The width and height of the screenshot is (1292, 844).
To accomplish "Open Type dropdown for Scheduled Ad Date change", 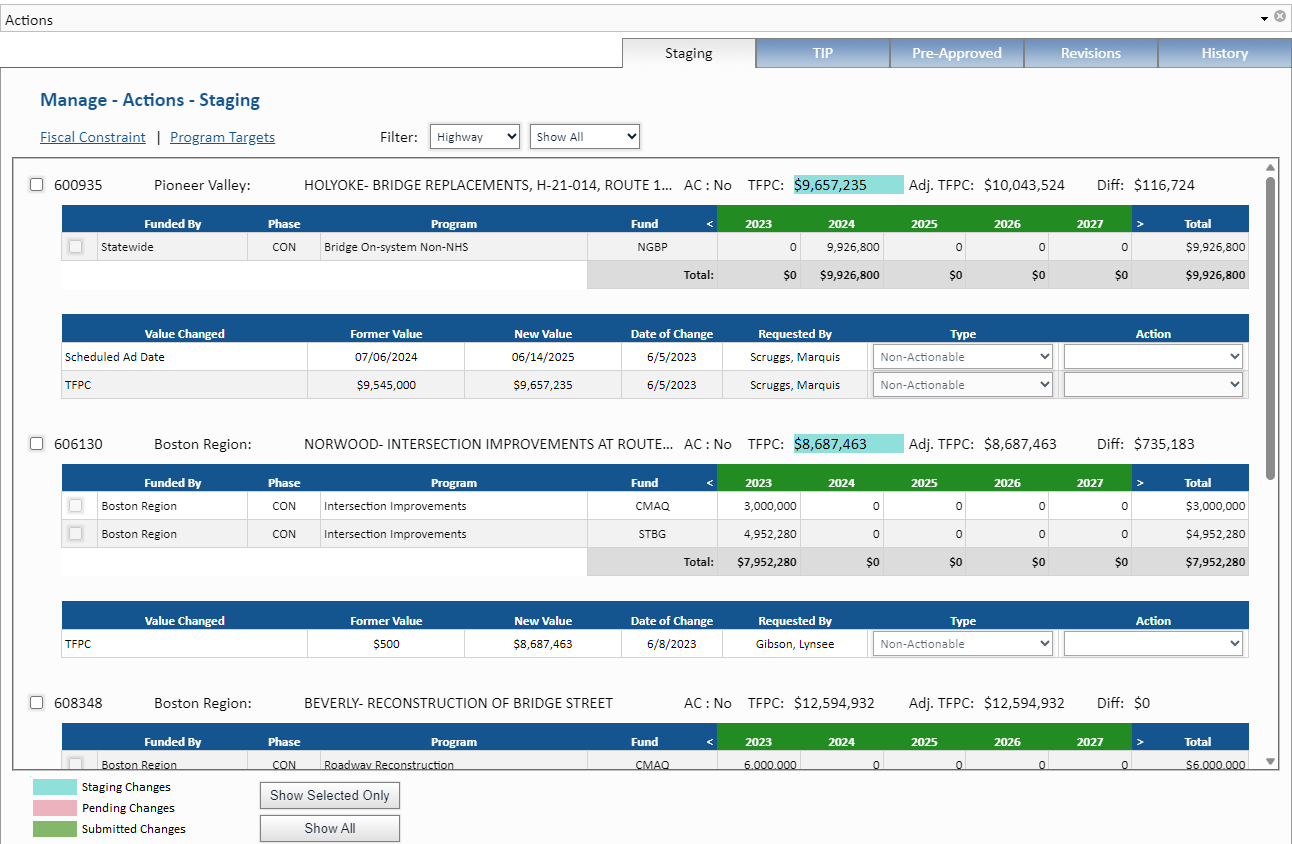I will click(x=962, y=356).
